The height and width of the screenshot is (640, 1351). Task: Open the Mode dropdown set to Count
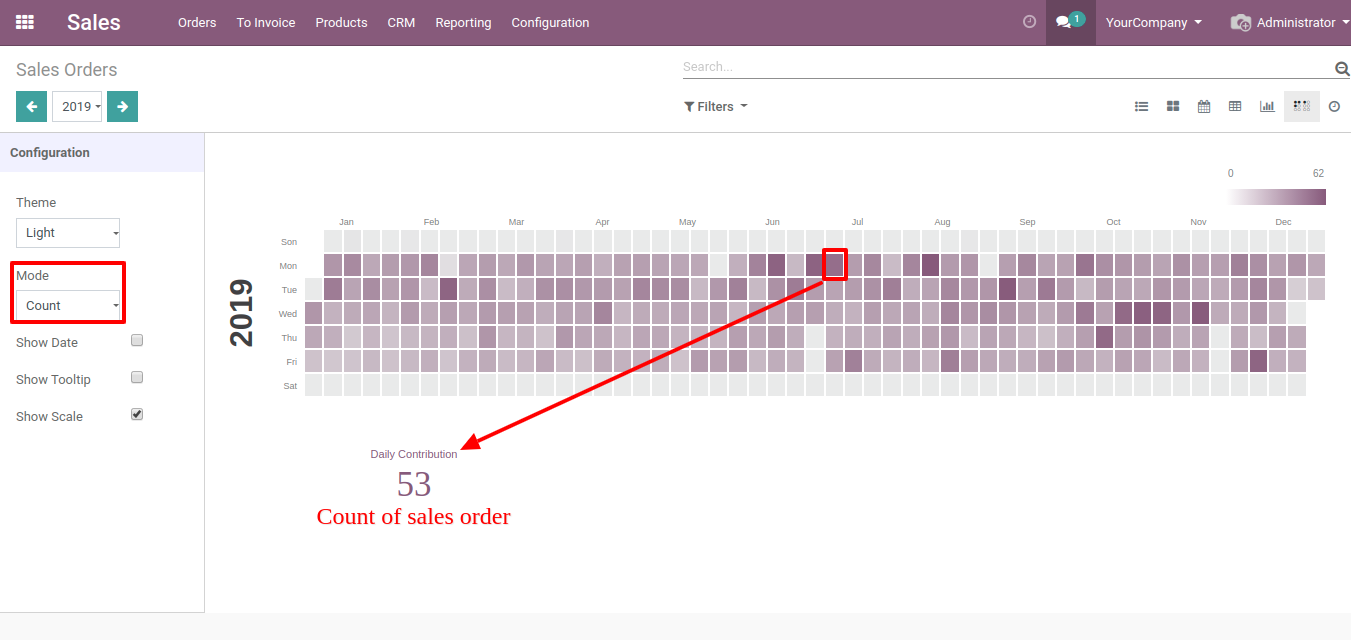[x=68, y=306]
